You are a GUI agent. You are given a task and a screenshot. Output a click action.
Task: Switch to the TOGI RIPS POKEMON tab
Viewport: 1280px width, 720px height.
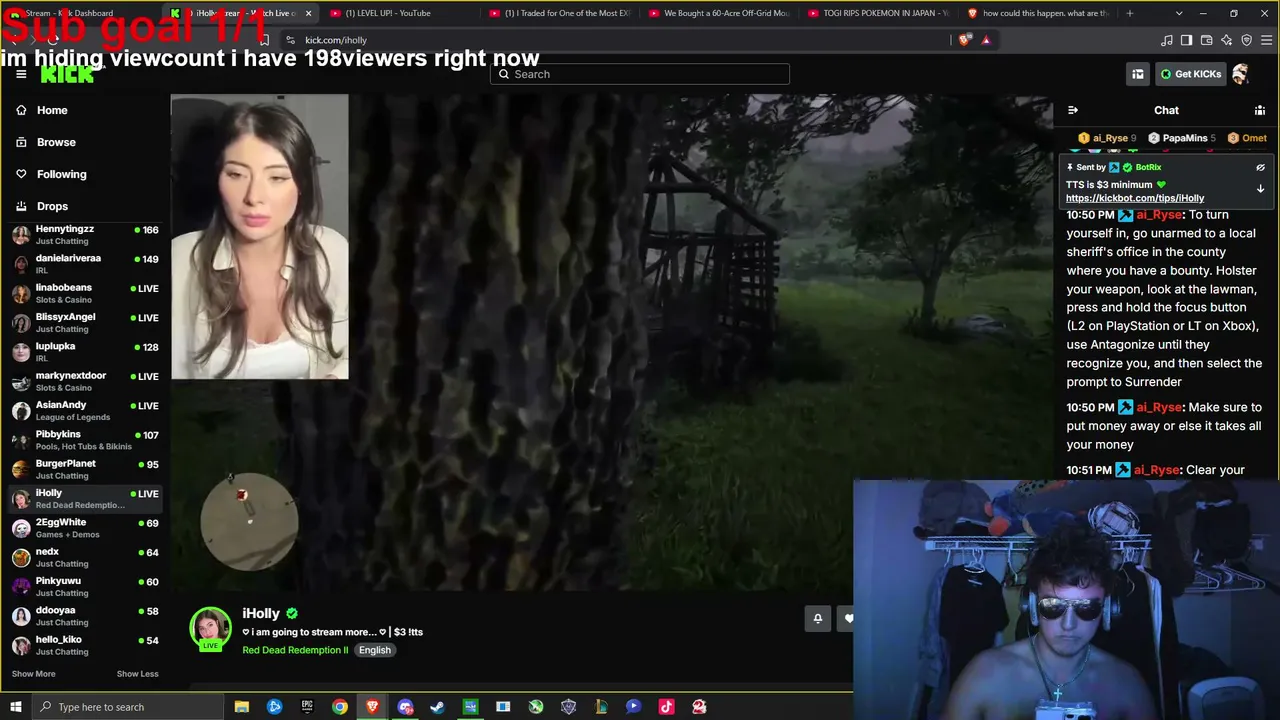[x=880, y=13]
